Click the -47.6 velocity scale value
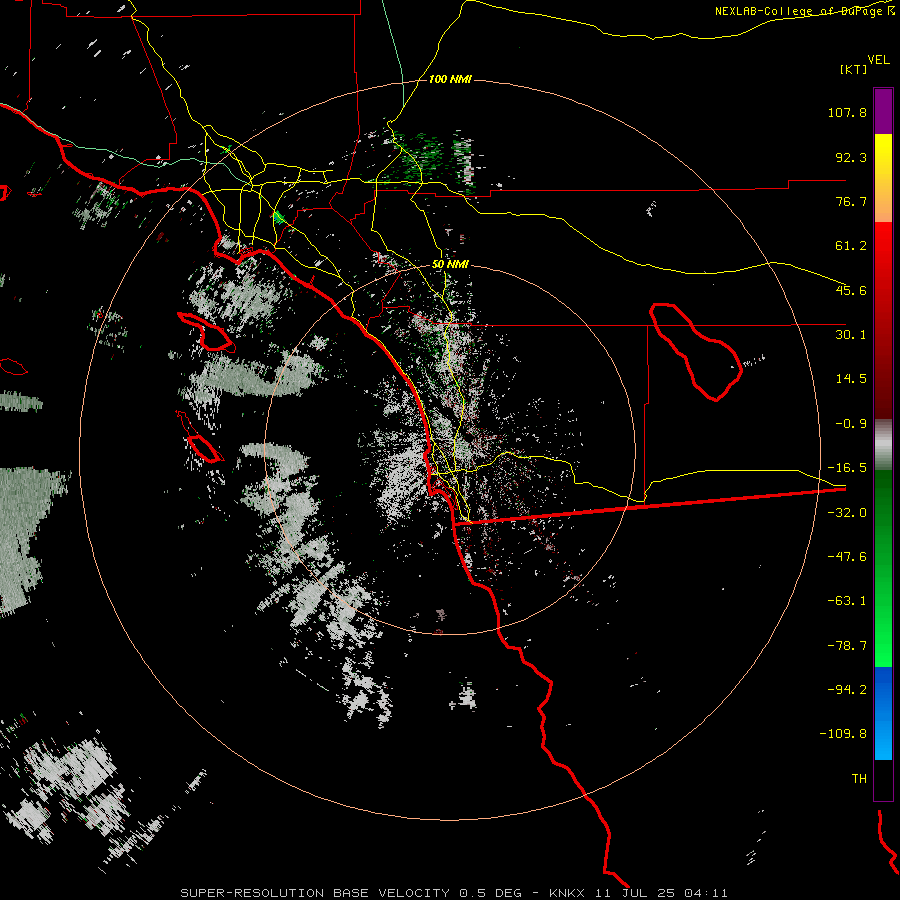900x900 pixels. (847, 557)
